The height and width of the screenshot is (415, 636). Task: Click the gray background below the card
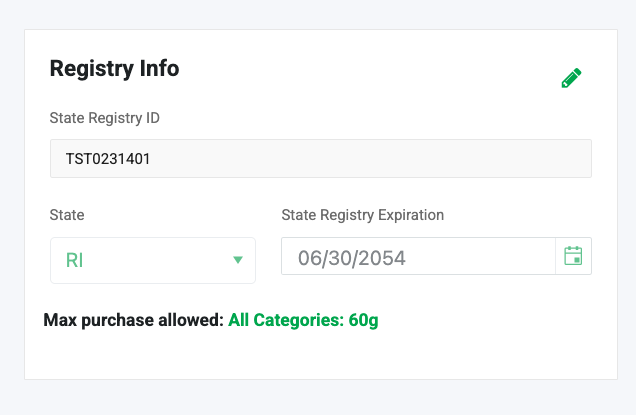[x=320, y=397]
